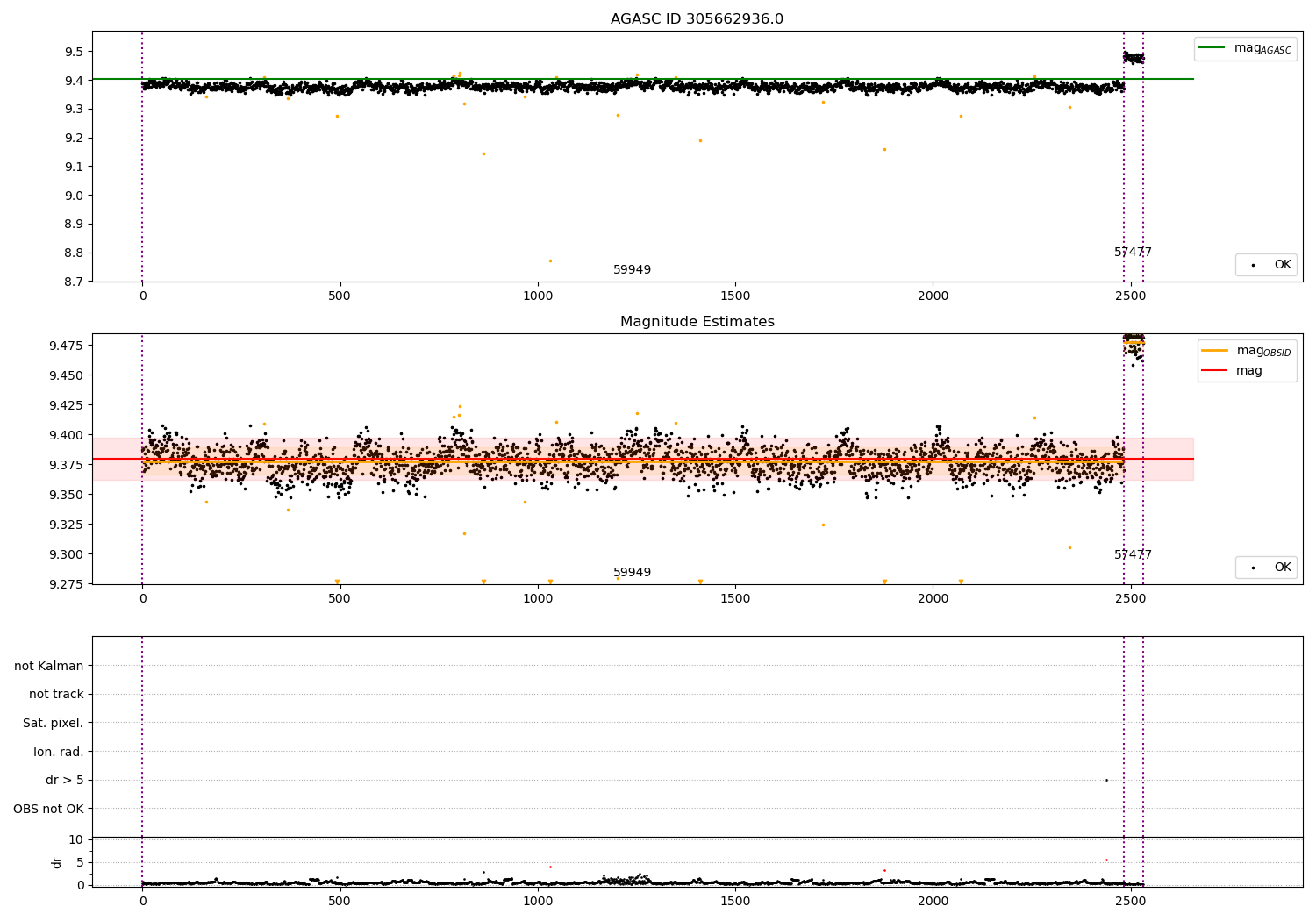Click the '57477' annotation in the top plot

(1133, 253)
